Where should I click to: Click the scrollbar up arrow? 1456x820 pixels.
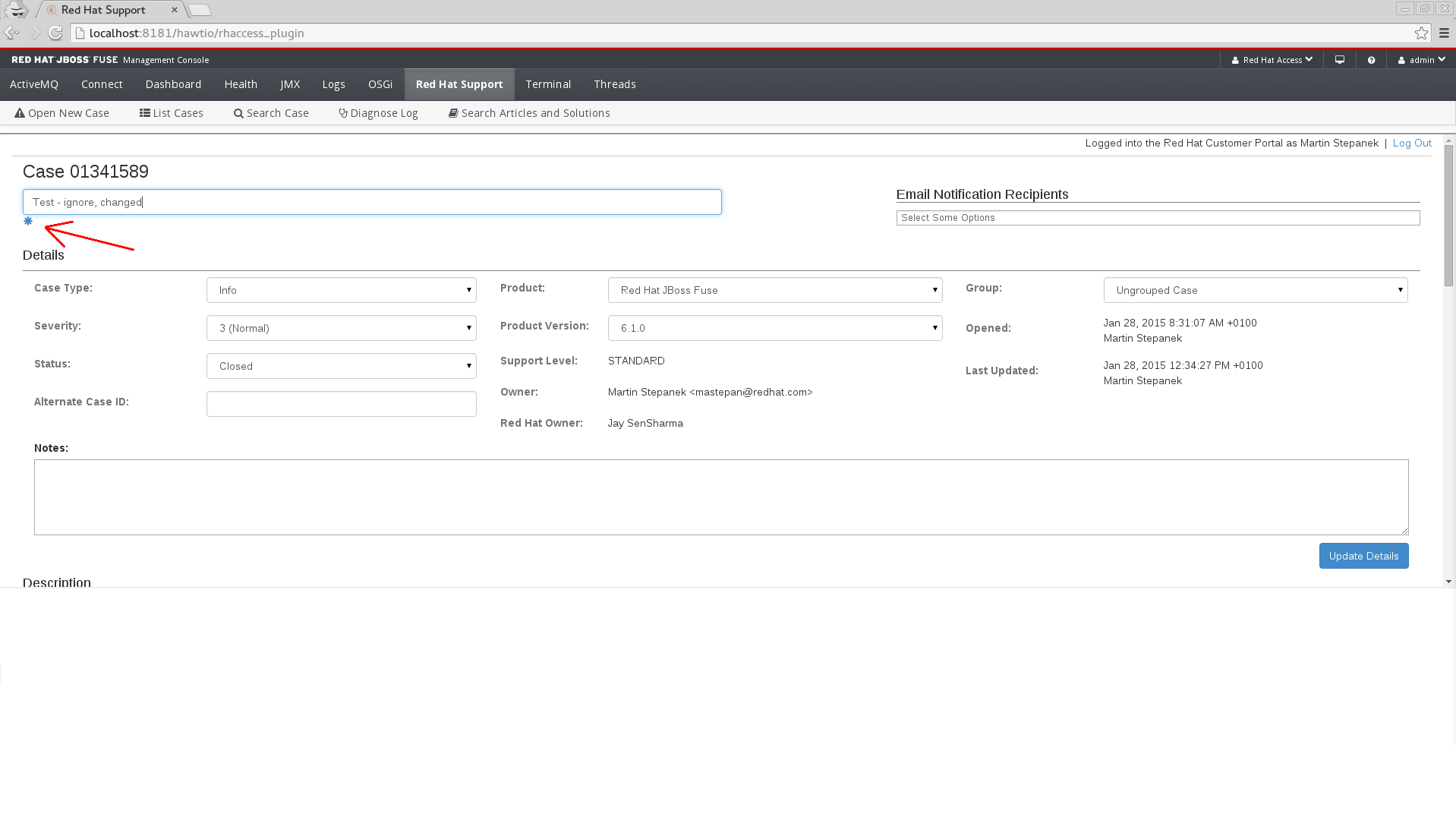pyautogui.click(x=1448, y=140)
